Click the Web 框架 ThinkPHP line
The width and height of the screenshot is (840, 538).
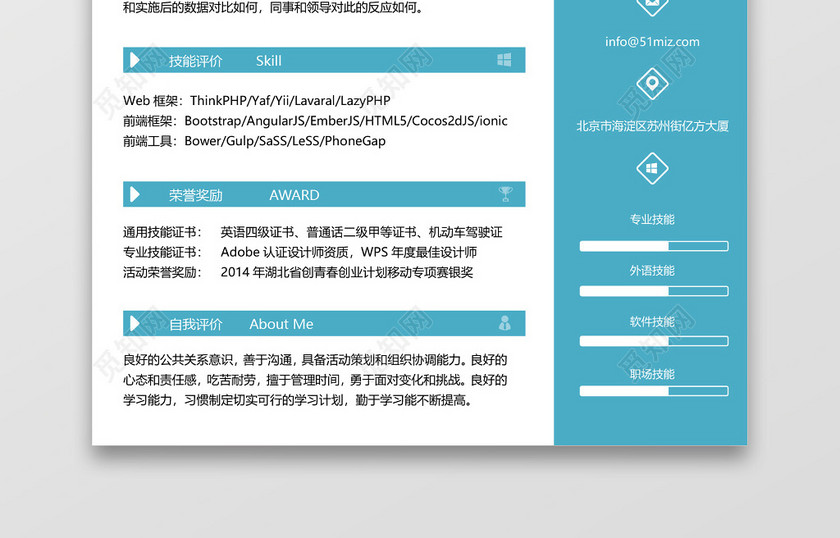point(257,101)
